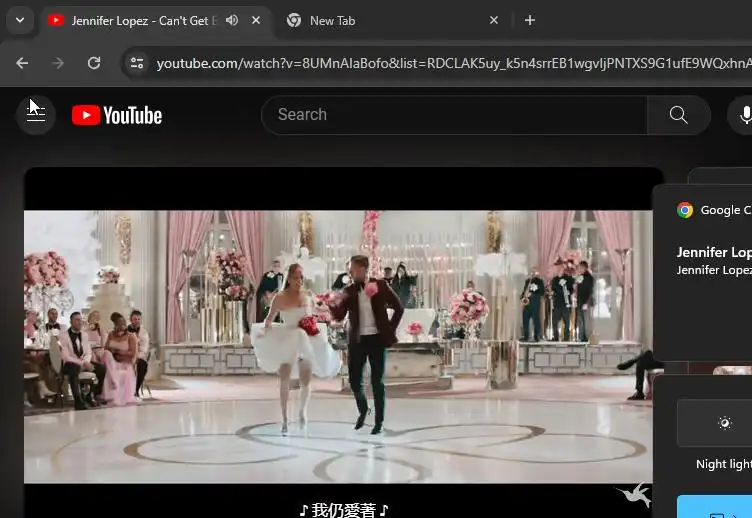Open a new browser tab with plus
Screen dimensions: 752x518
coord(530,20)
